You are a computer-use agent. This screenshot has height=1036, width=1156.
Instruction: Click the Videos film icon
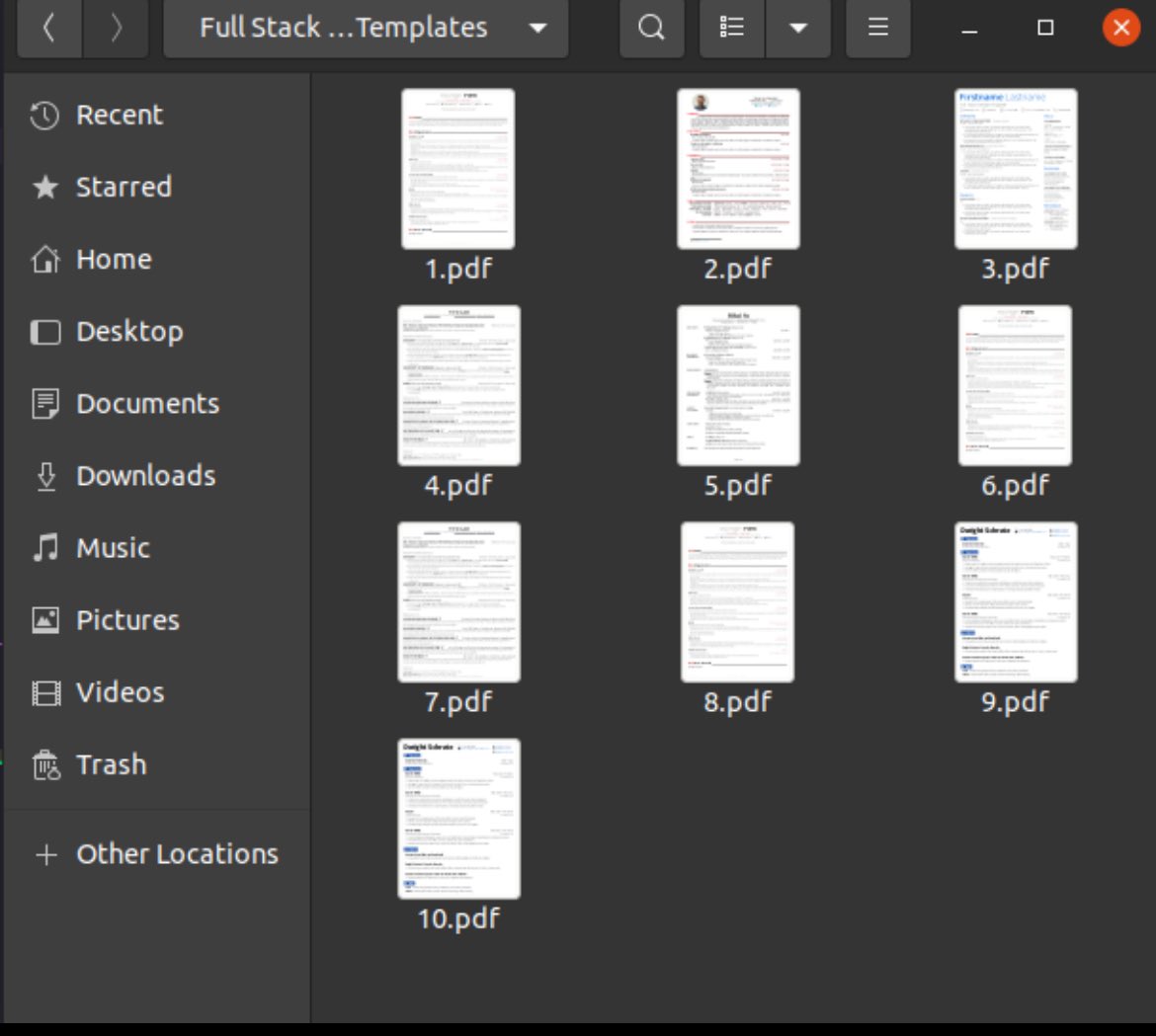pyautogui.click(x=45, y=692)
